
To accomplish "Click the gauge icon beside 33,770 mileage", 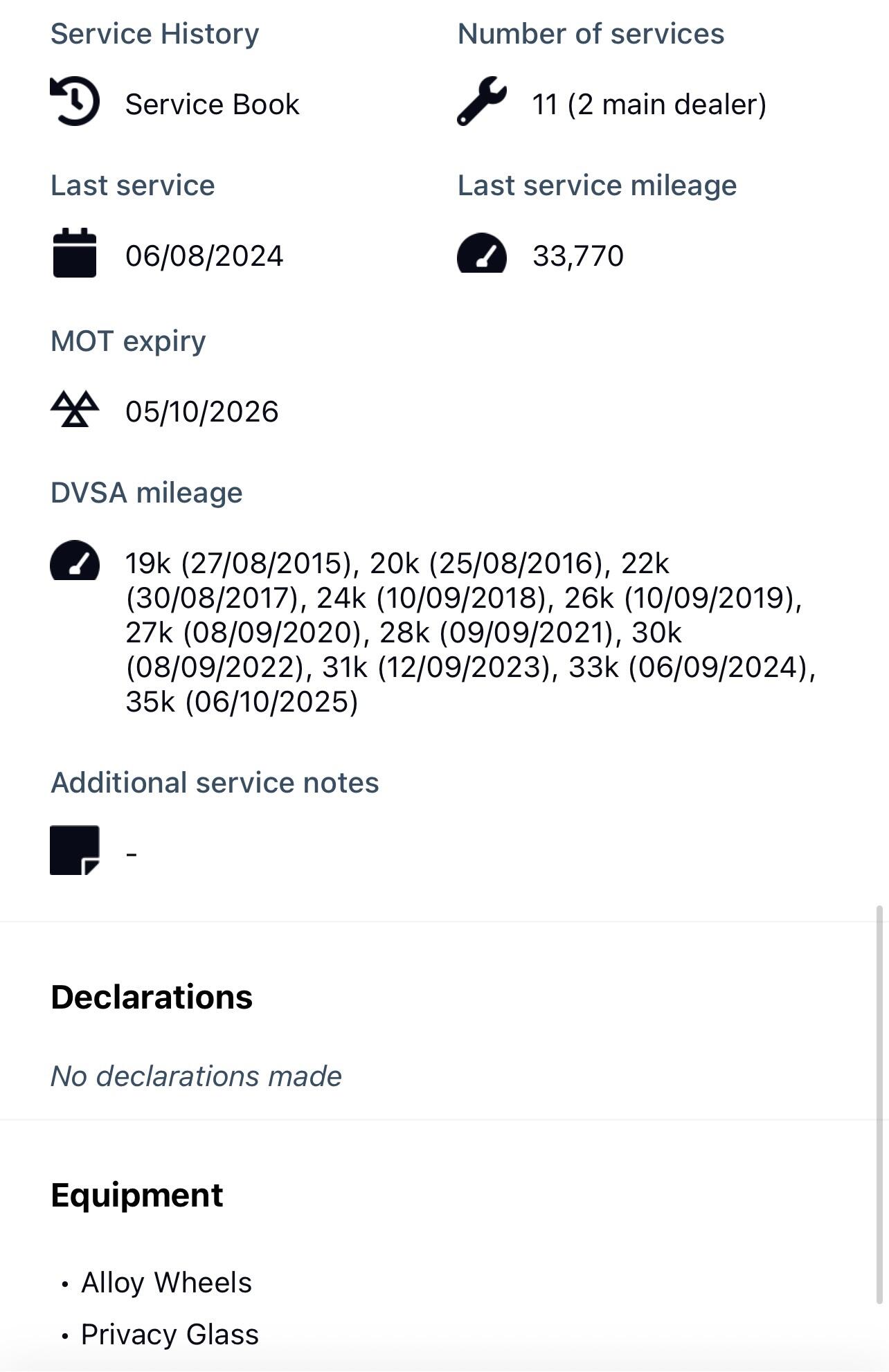I will click(482, 253).
